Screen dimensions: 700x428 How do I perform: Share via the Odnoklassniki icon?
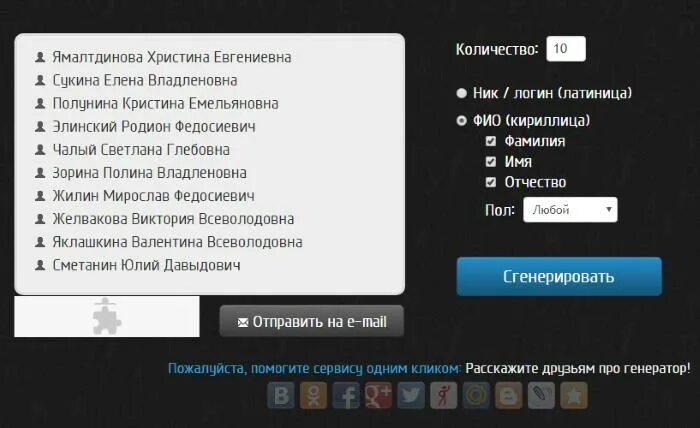(x=313, y=395)
